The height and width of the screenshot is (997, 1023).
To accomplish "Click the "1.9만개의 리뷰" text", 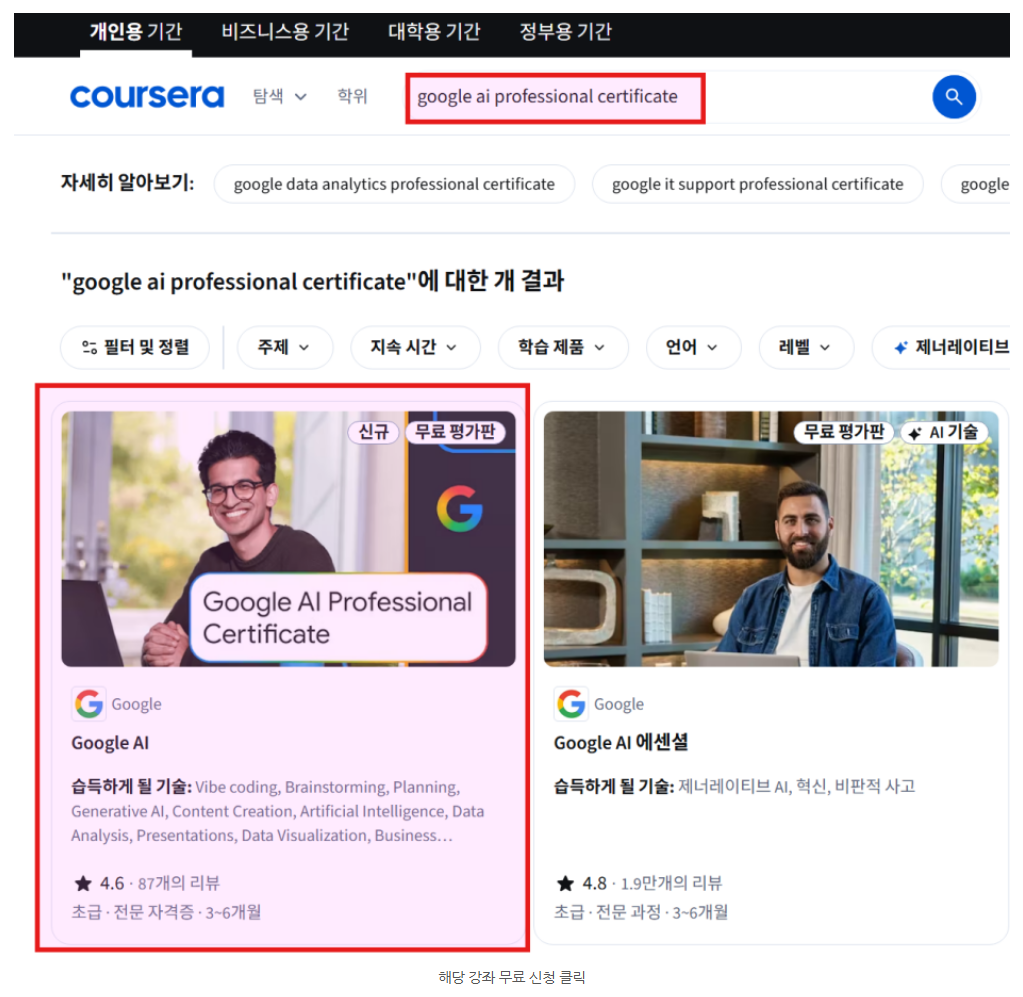I will [x=671, y=883].
